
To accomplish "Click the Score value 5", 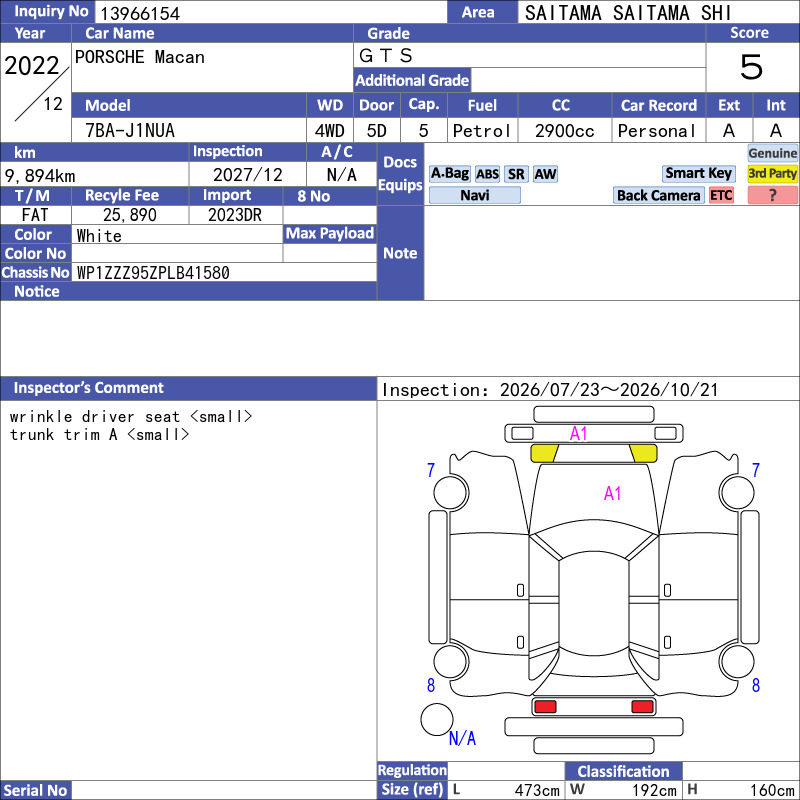I will [751, 67].
